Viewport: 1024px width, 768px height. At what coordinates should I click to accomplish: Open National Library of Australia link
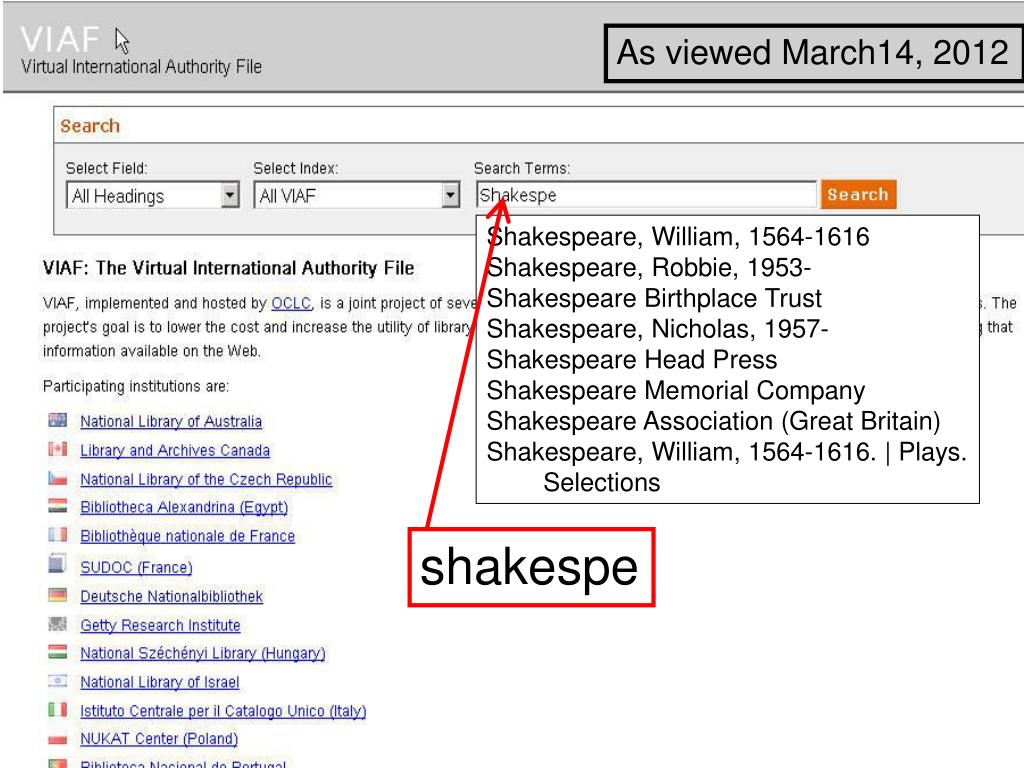pos(171,422)
